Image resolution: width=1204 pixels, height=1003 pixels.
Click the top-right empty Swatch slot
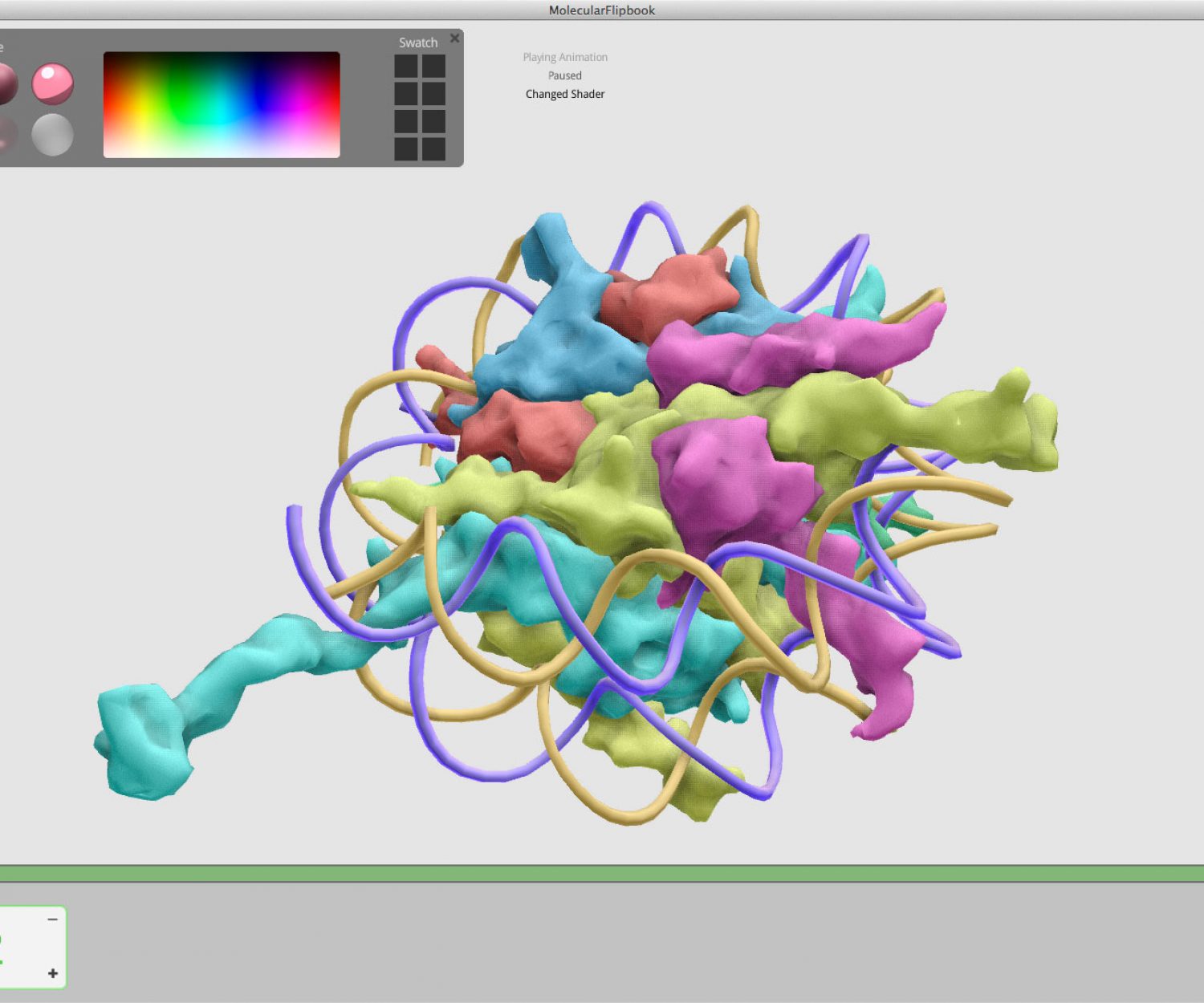pyautogui.click(x=434, y=67)
